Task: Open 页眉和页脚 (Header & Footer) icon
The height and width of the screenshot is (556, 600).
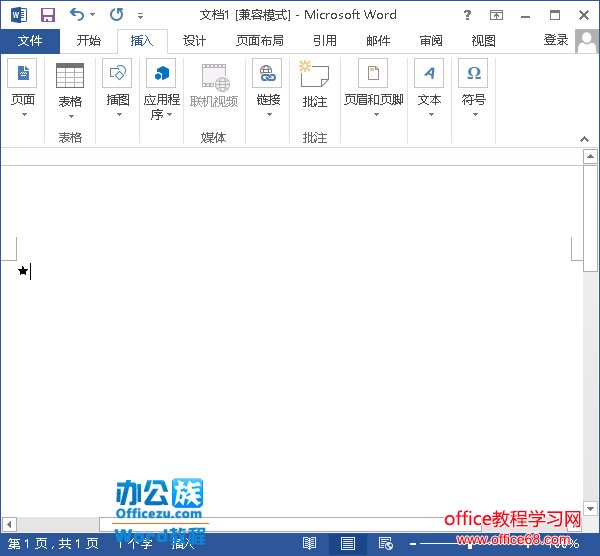Action: pos(373,73)
